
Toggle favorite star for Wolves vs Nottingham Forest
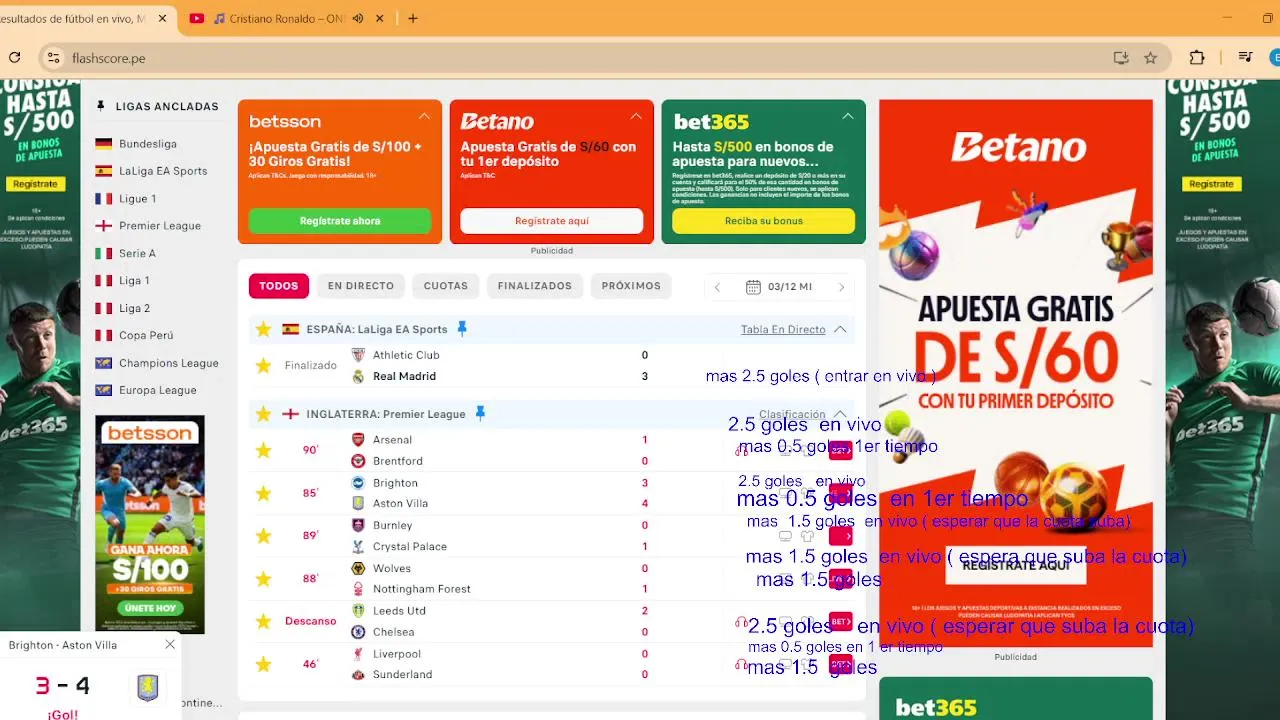[263, 579]
